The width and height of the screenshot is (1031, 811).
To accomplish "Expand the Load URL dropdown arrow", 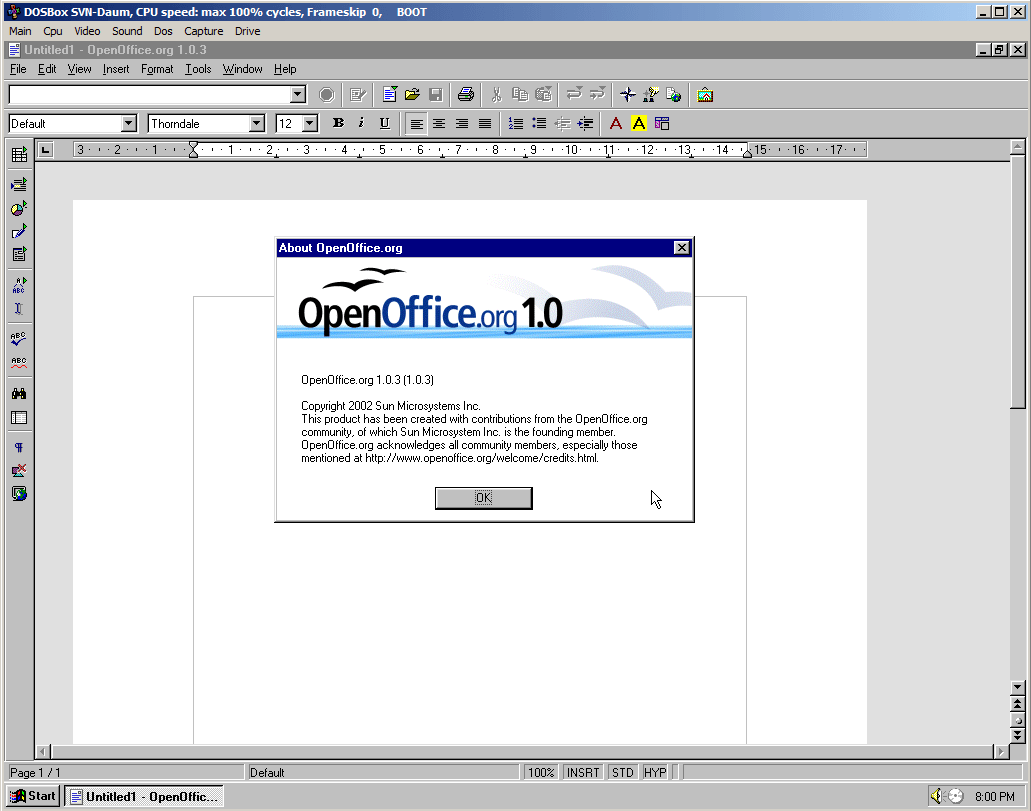I will coord(298,95).
